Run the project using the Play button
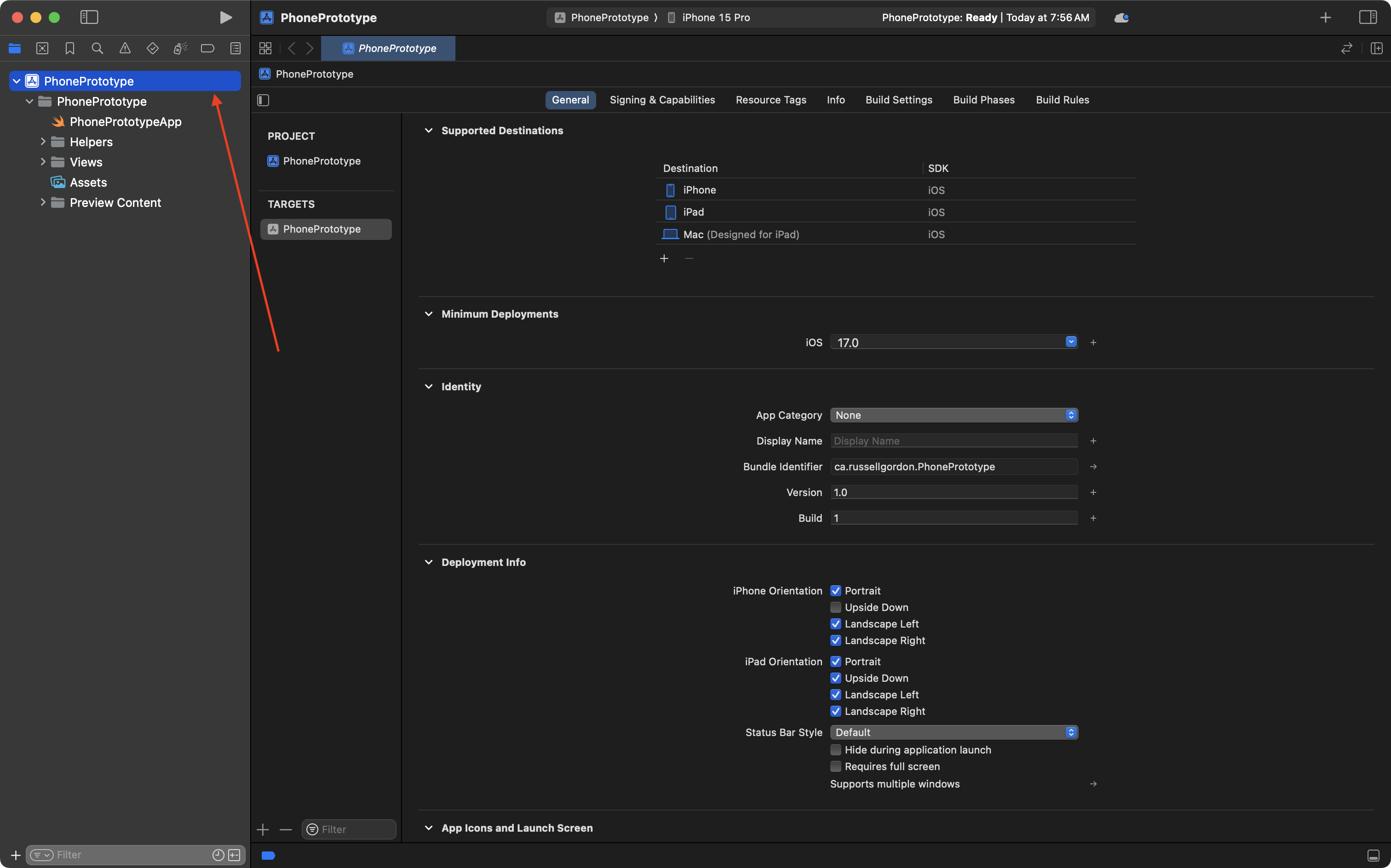This screenshot has width=1391, height=868. click(x=225, y=17)
